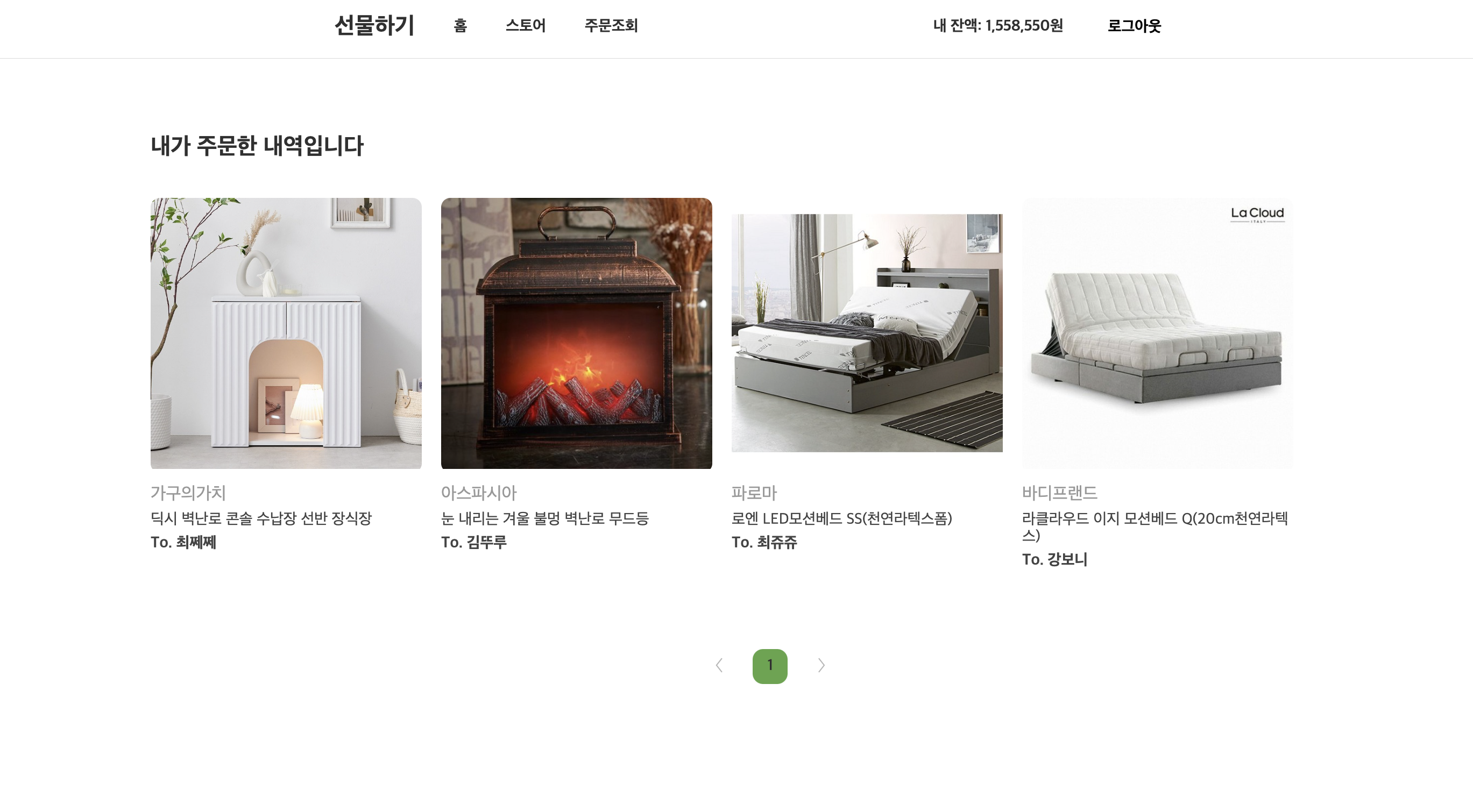Open the 로엔 LED motion bed image
This screenshot has width=1473, height=812.
click(x=867, y=333)
